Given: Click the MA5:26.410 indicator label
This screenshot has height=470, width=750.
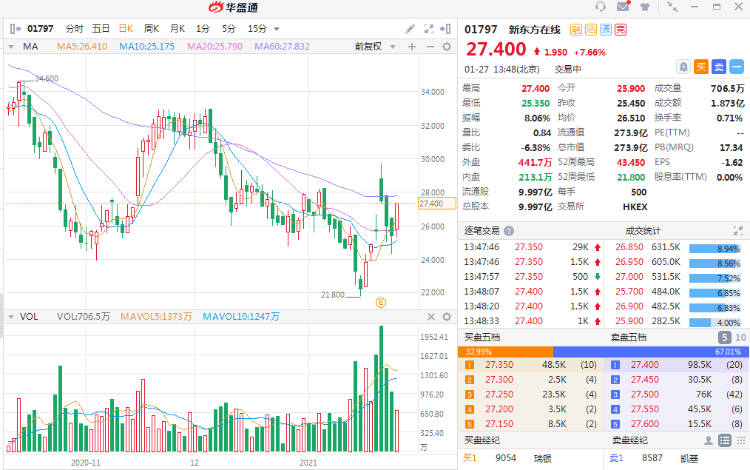Looking at the screenshot, I should [82, 46].
